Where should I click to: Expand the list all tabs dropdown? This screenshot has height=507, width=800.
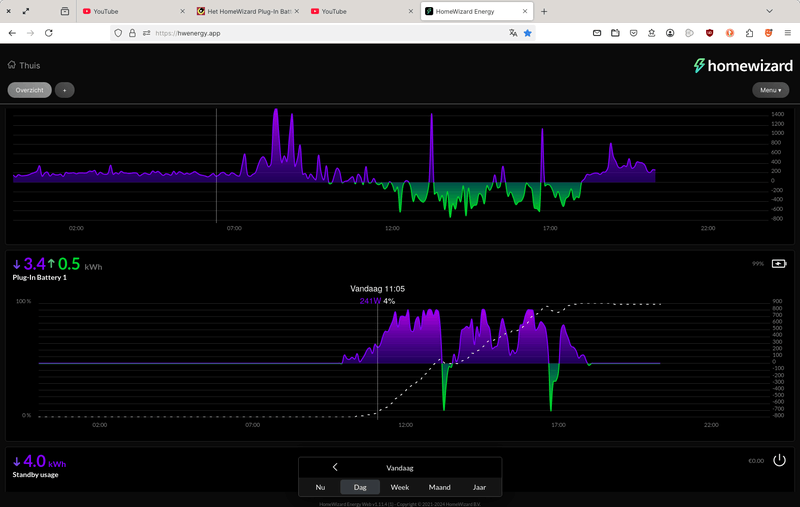(x=769, y=11)
